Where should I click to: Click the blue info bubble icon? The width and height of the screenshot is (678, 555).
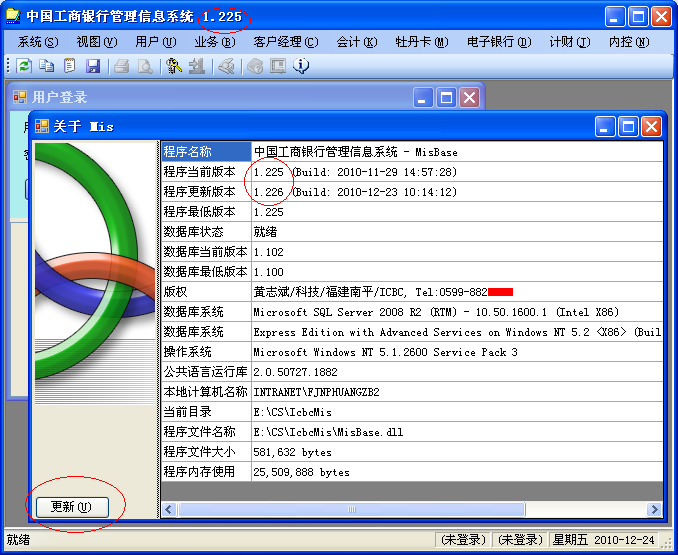pos(301,66)
